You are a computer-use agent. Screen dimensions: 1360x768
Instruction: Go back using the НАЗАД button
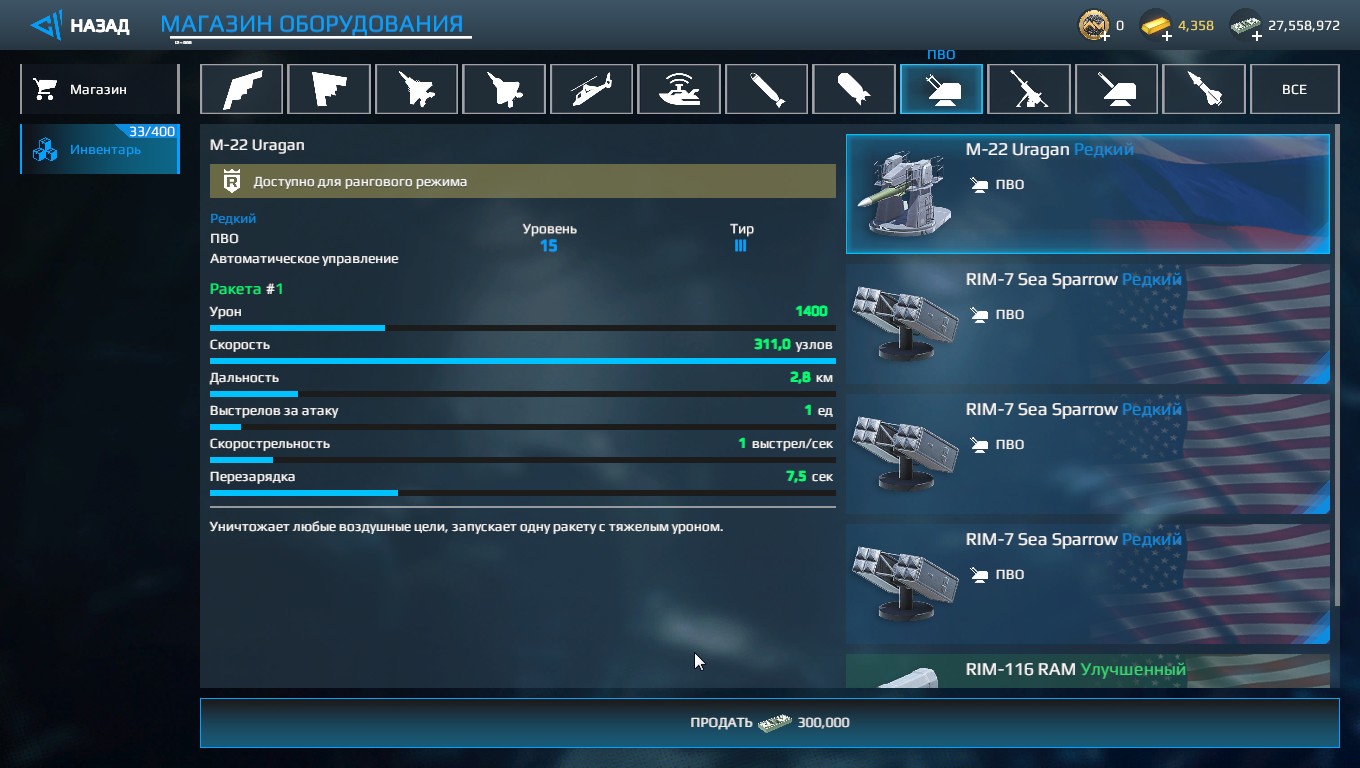pyautogui.click(x=80, y=25)
